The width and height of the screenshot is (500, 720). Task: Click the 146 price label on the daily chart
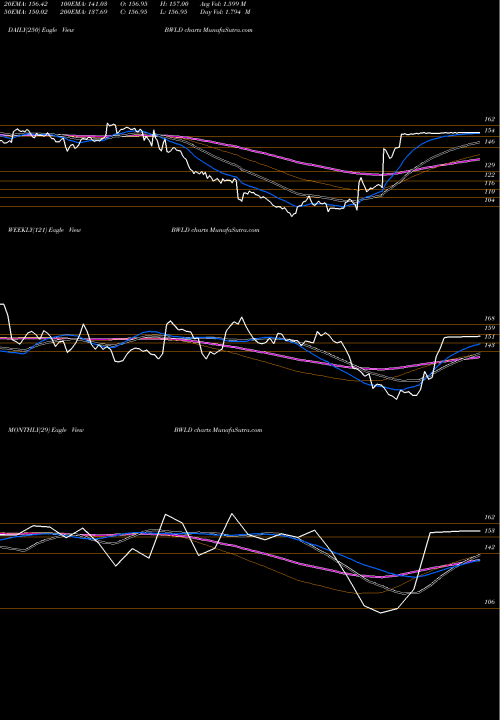tap(489, 142)
